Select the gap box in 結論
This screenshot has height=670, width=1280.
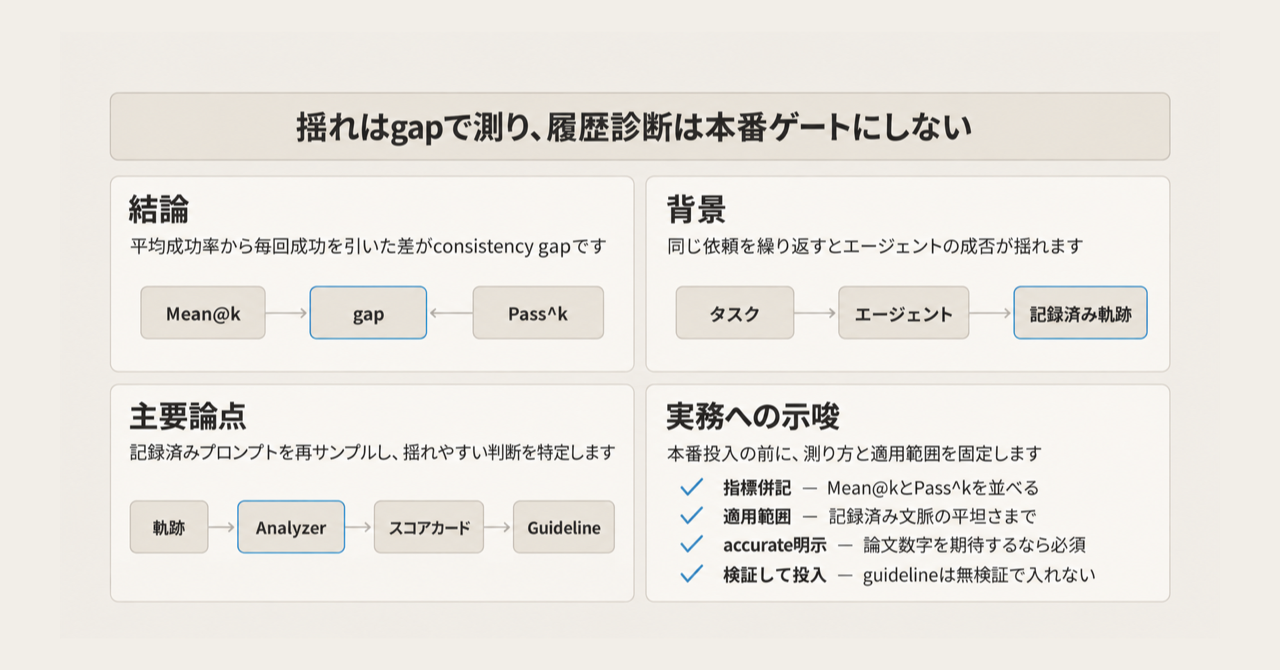pyautogui.click(x=368, y=313)
